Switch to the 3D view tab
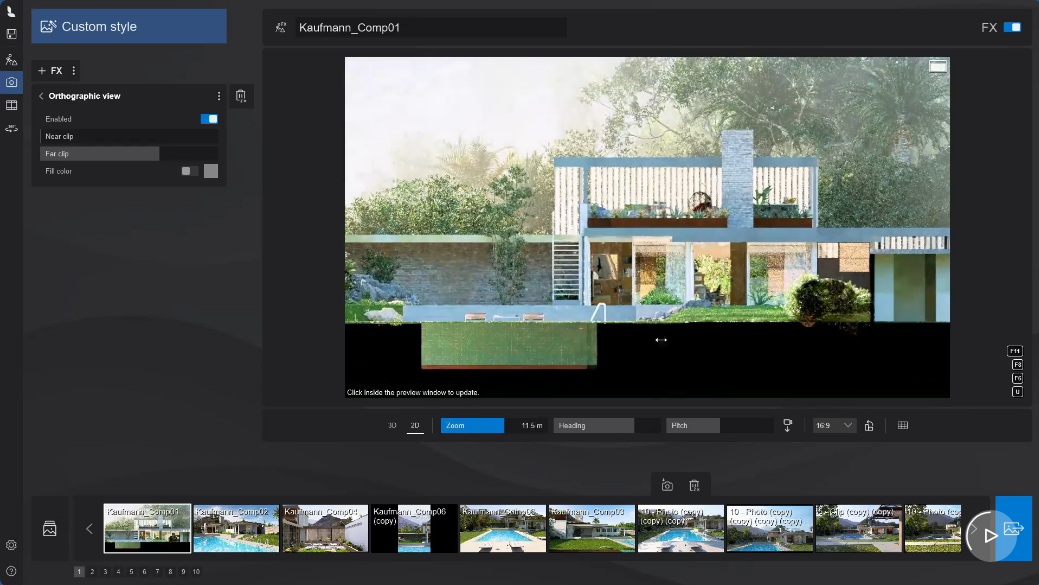The image size is (1039, 585). pyautogui.click(x=392, y=425)
